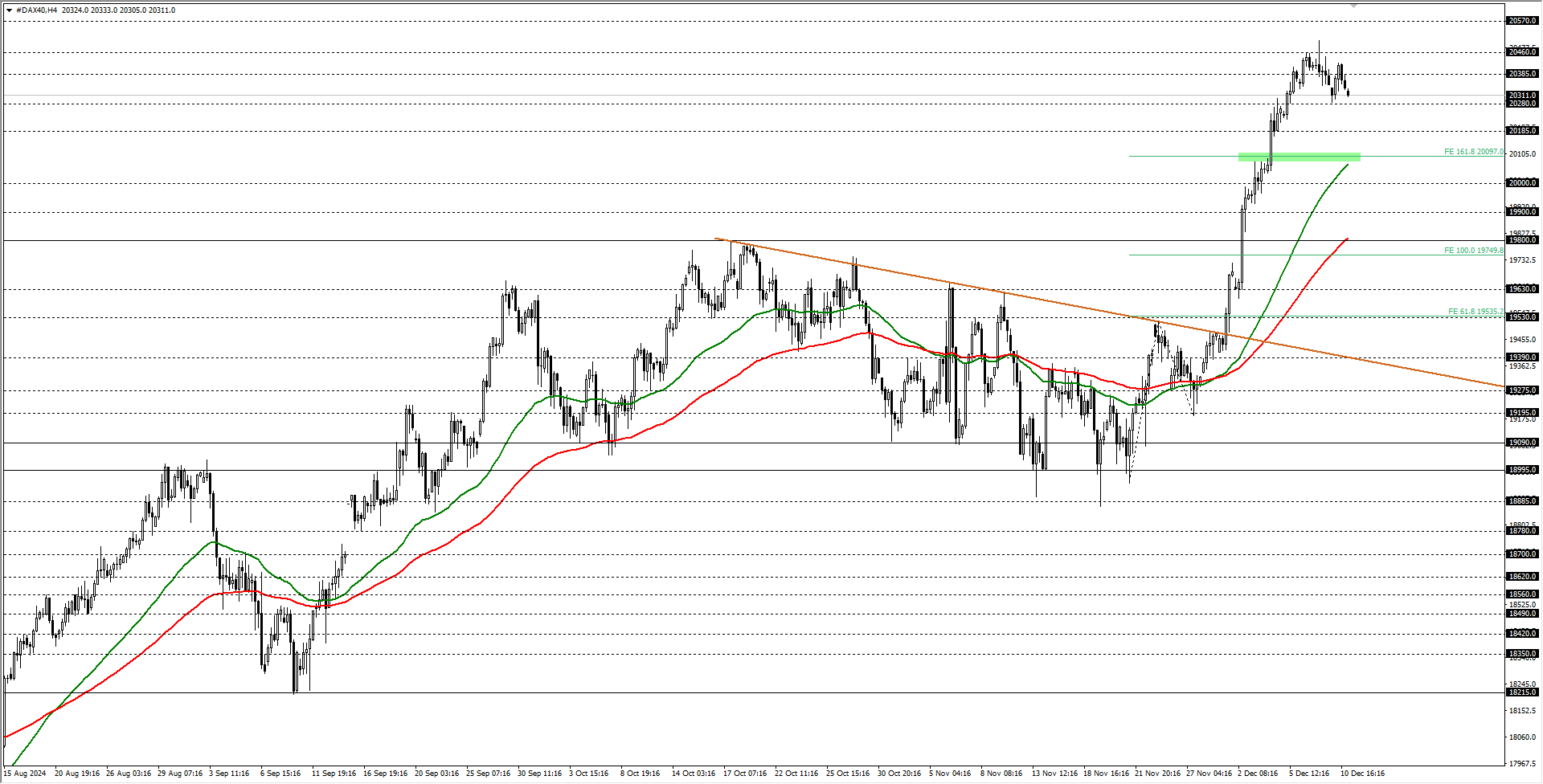Click the 19530.0 price level label
This screenshot has width=1543, height=784.
1523,316
